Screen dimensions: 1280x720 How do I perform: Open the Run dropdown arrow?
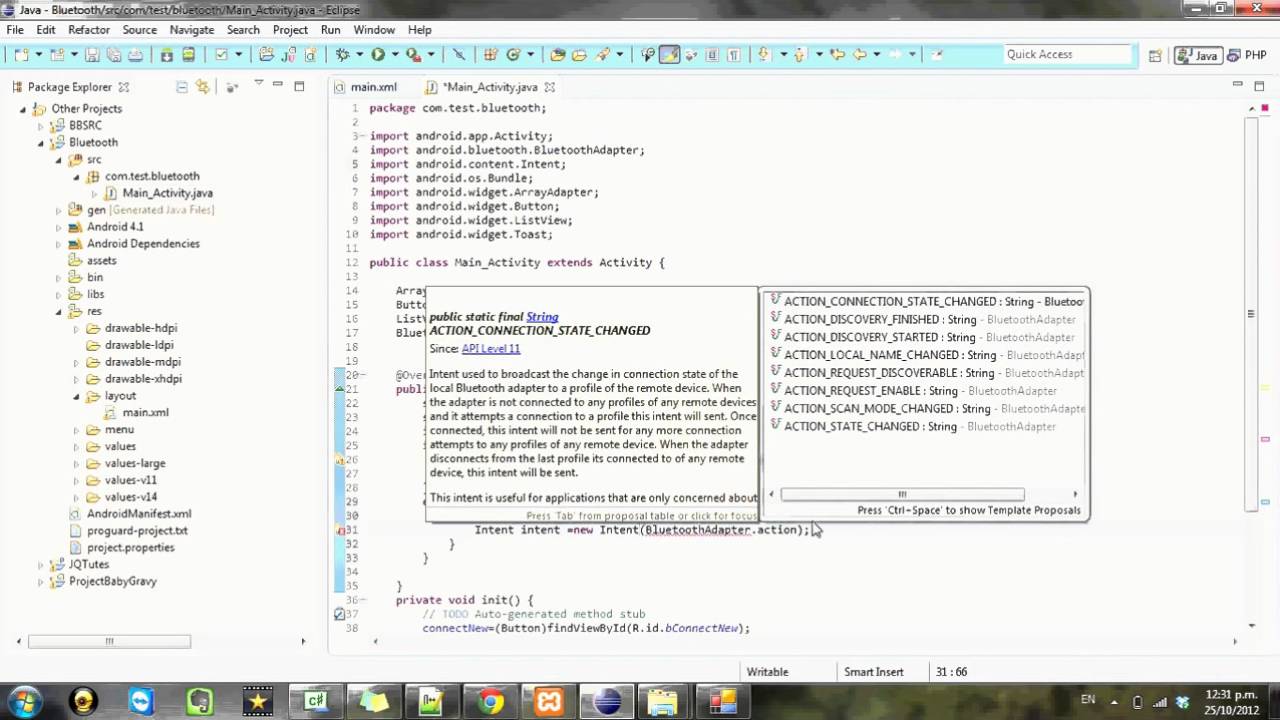[395, 55]
